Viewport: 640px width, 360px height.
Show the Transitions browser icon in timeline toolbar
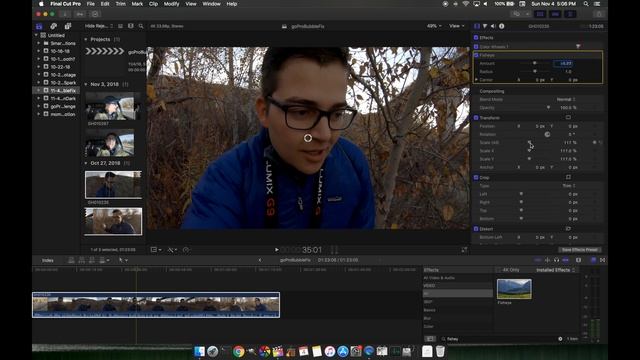(602, 260)
